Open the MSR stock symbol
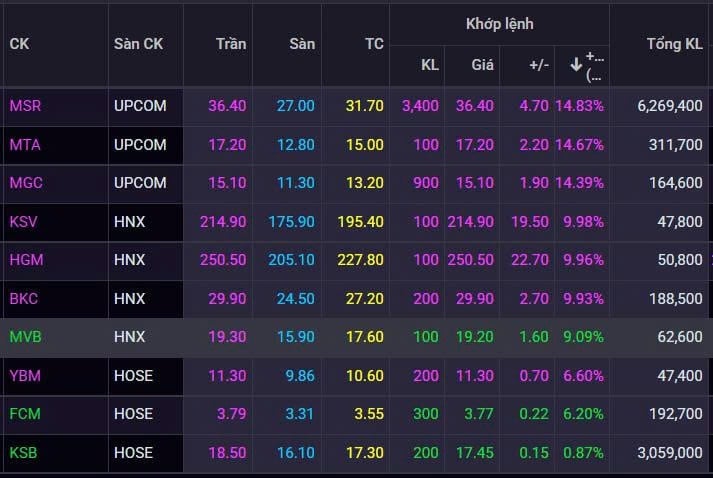This screenshot has height=478, width=713. click(x=25, y=106)
